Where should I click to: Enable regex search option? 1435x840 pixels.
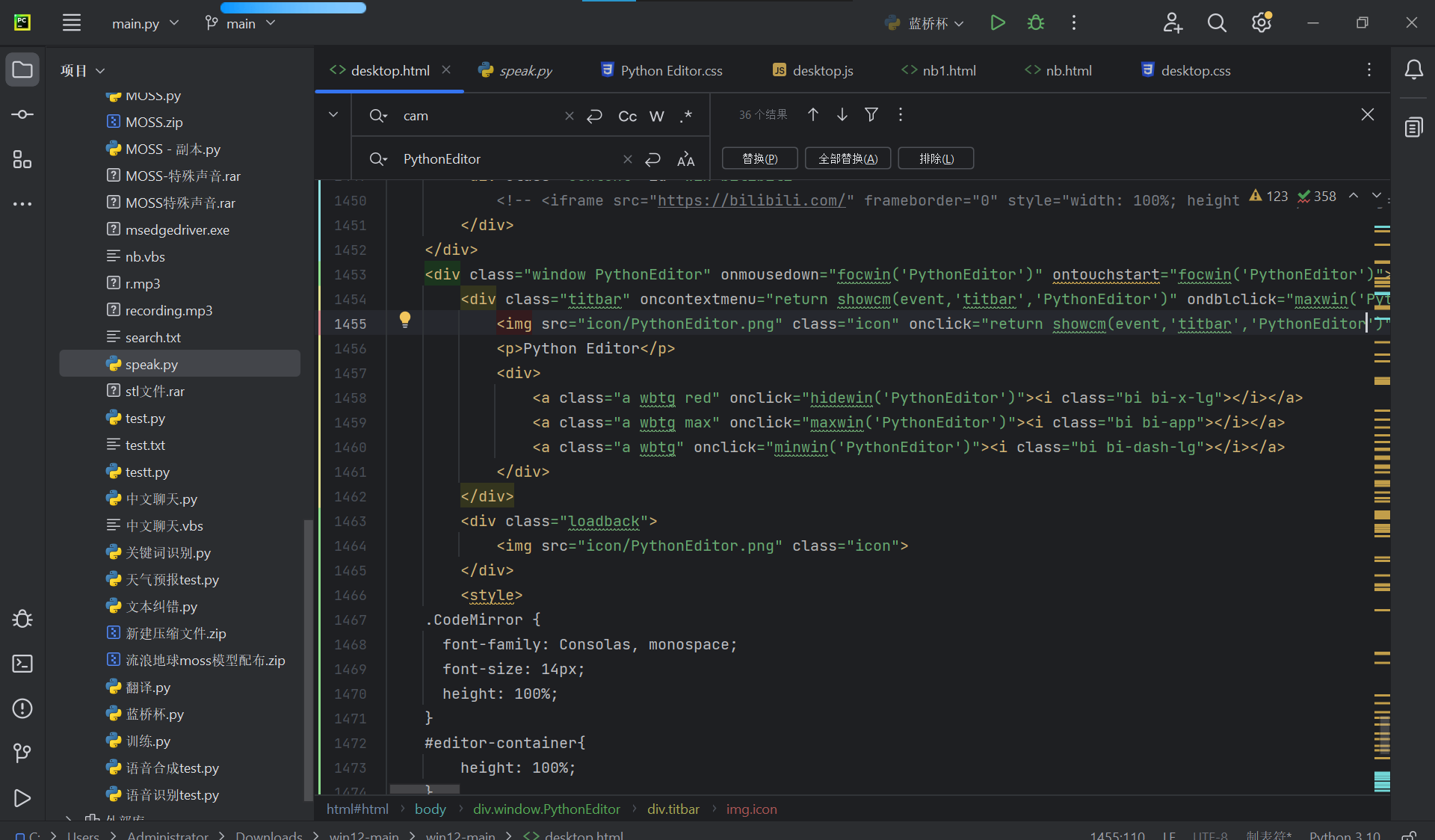tap(686, 116)
